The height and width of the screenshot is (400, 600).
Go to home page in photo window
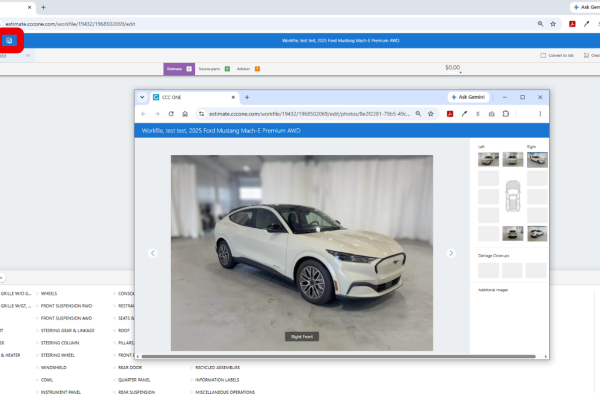(x=185, y=114)
